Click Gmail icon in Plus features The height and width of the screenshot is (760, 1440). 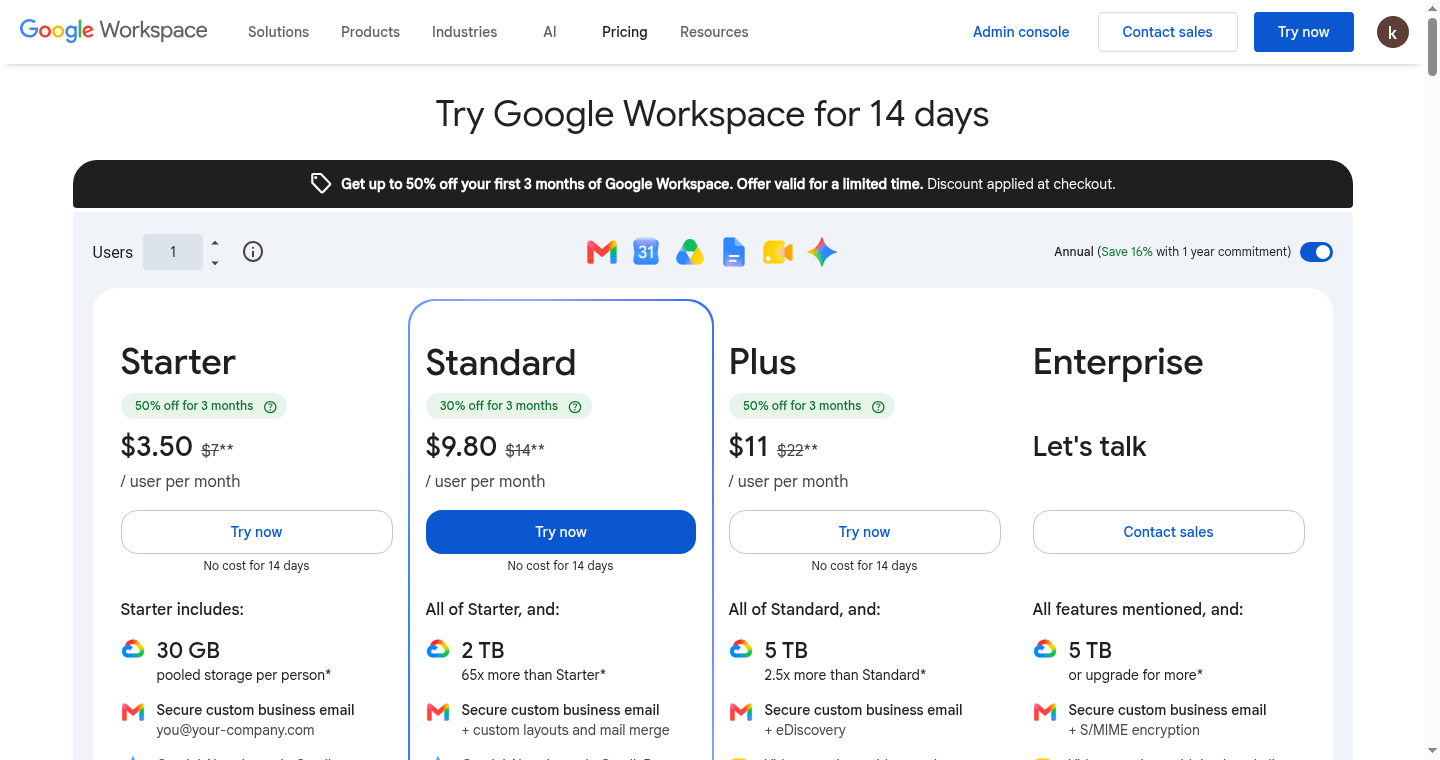pos(741,712)
